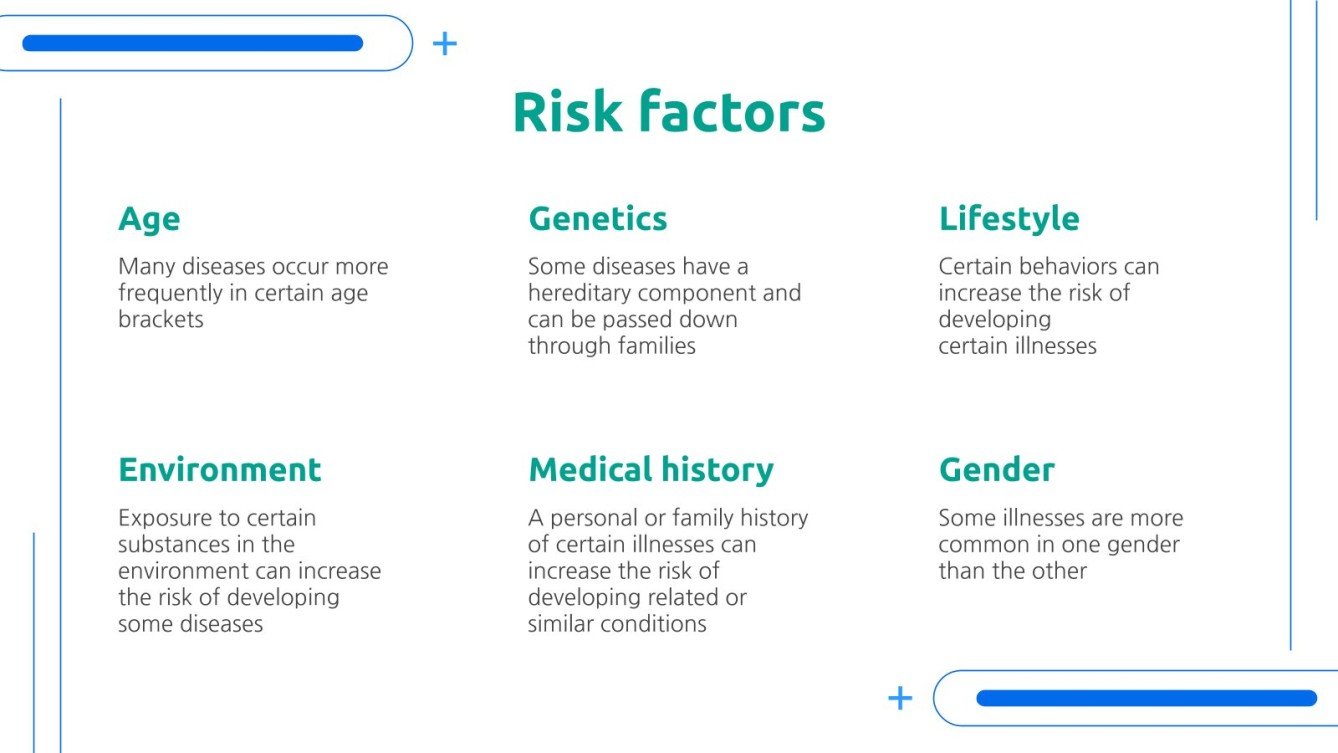Click the text about diseases in age brackets
The width and height of the screenshot is (1338, 753).
point(252,293)
